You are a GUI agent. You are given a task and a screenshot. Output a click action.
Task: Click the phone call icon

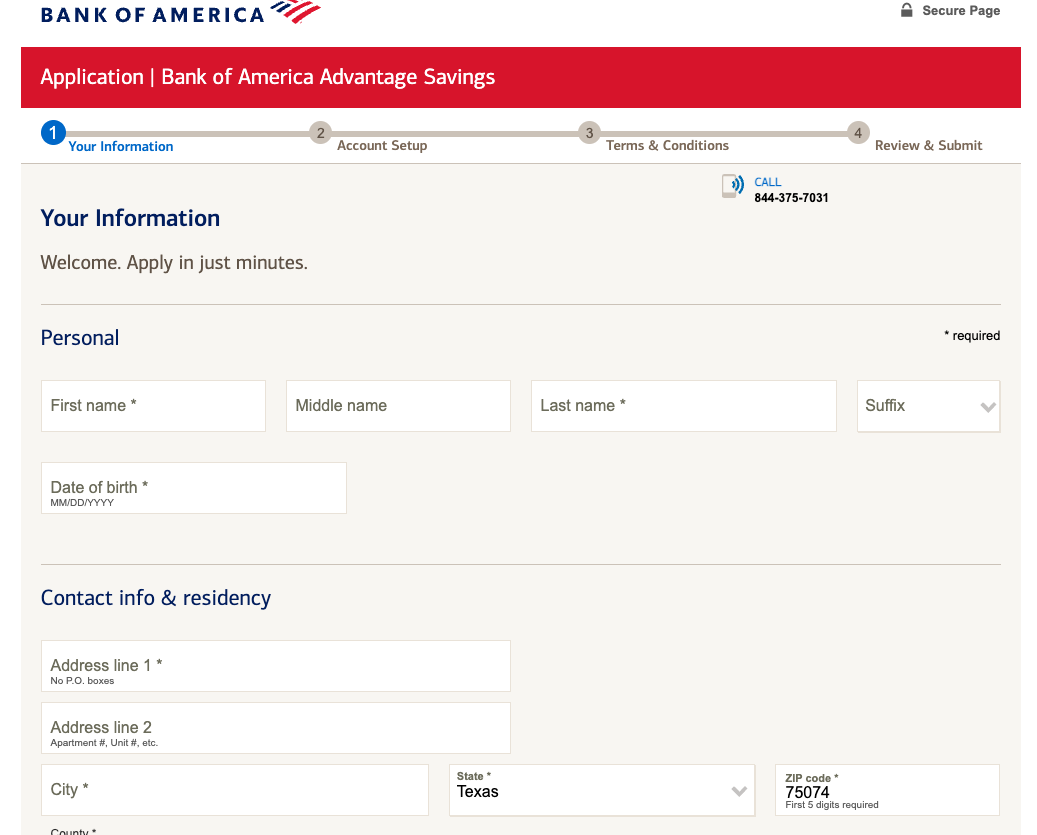pyautogui.click(x=733, y=186)
